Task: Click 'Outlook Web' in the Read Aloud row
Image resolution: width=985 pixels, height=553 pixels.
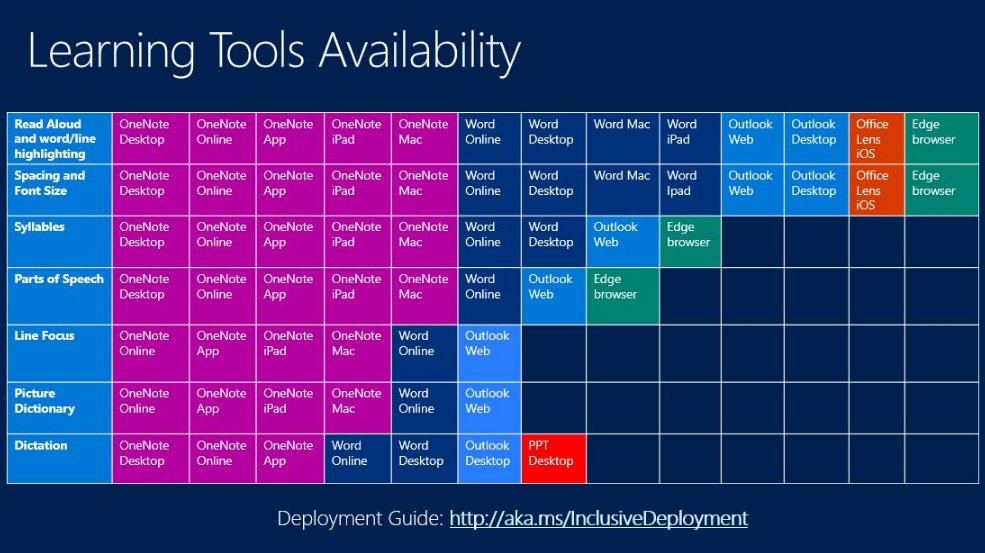Action: [753, 138]
